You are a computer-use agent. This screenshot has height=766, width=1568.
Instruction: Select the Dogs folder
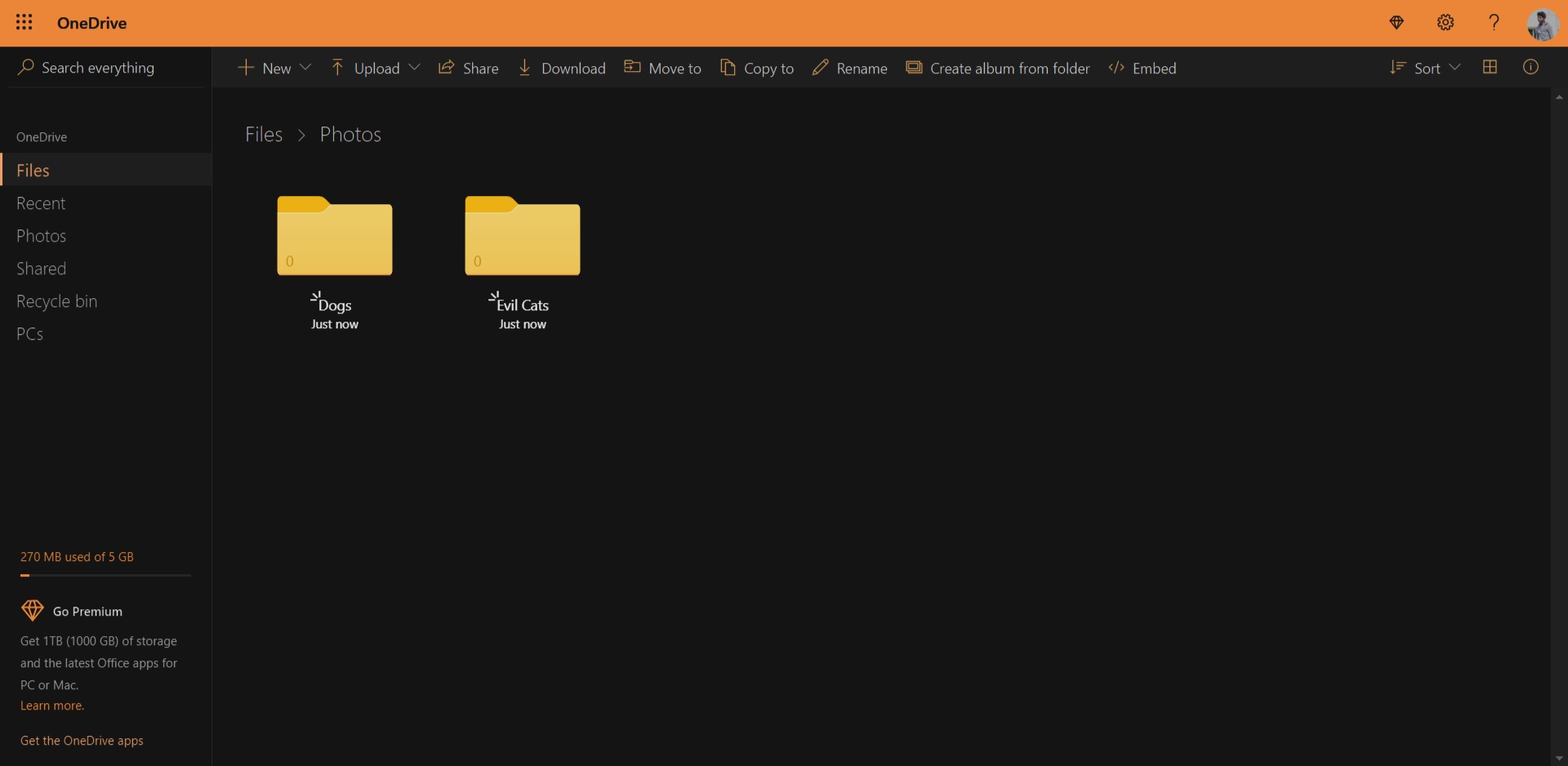(335, 237)
